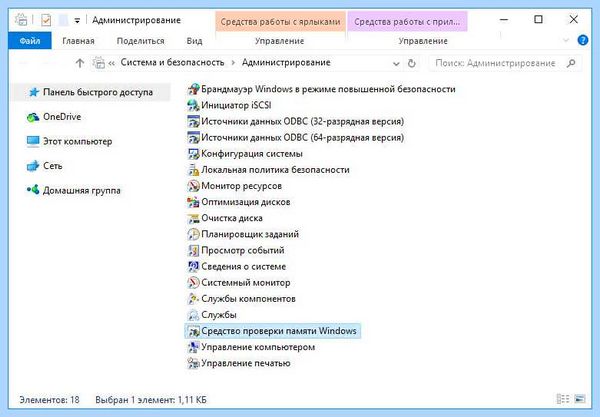Open Управление tab under Средства работы с прил...

pyautogui.click(x=423, y=41)
